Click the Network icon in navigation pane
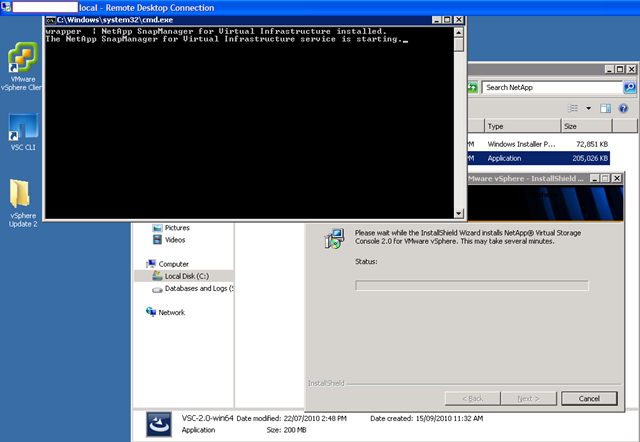Image resolution: width=640 pixels, height=442 pixels. (151, 312)
